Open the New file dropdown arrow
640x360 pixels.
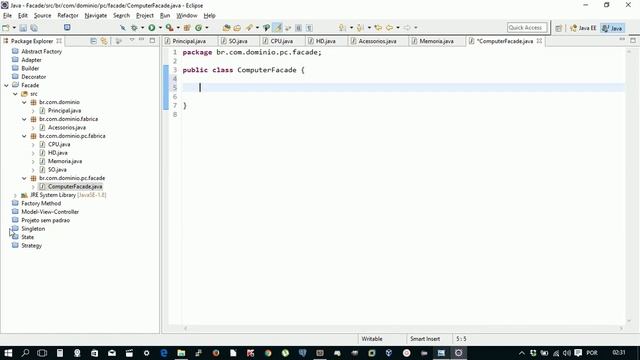tap(14, 28)
